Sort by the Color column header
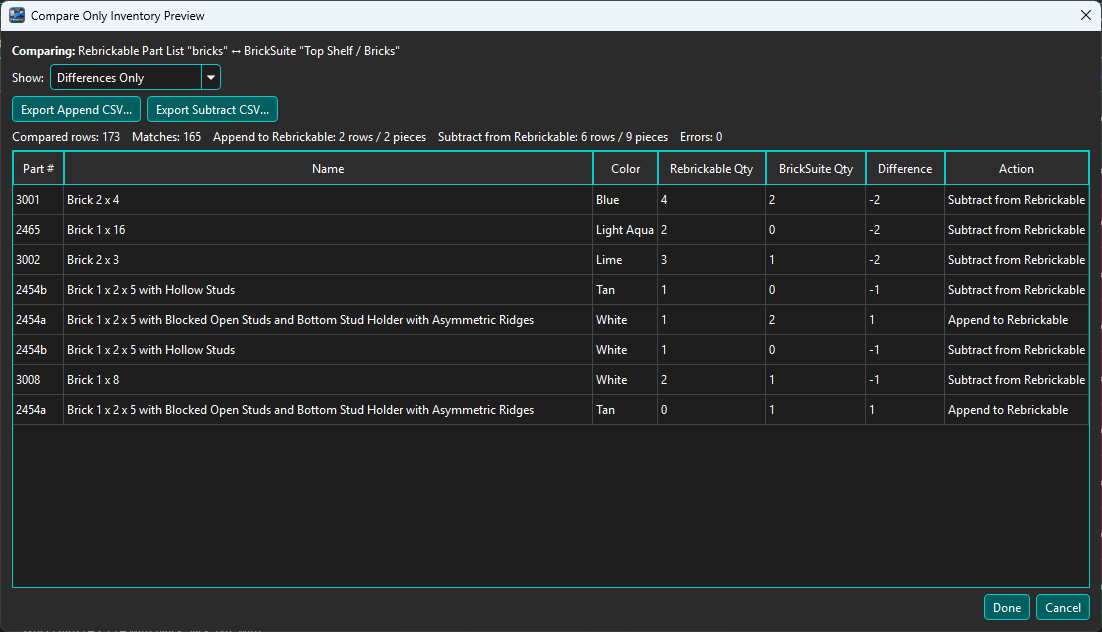This screenshot has height=632, width=1102. click(625, 169)
